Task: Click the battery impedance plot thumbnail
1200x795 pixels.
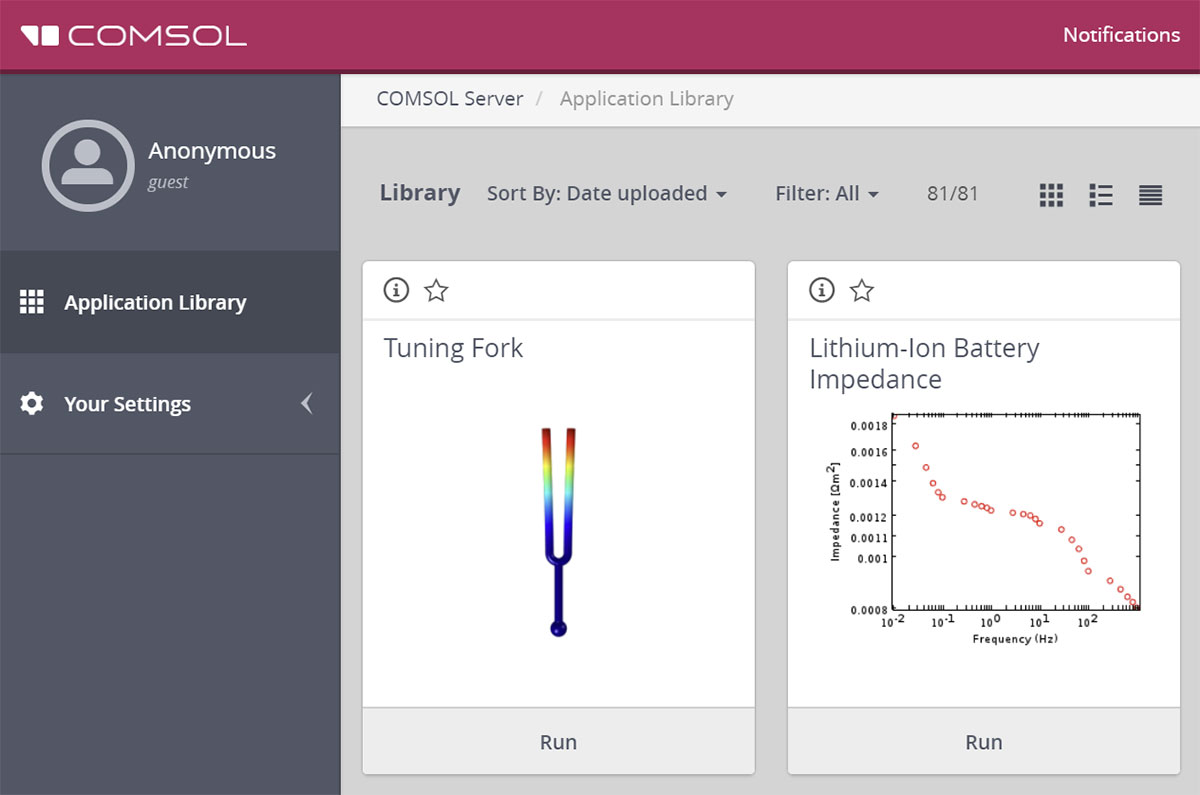Action: pyautogui.click(x=985, y=526)
